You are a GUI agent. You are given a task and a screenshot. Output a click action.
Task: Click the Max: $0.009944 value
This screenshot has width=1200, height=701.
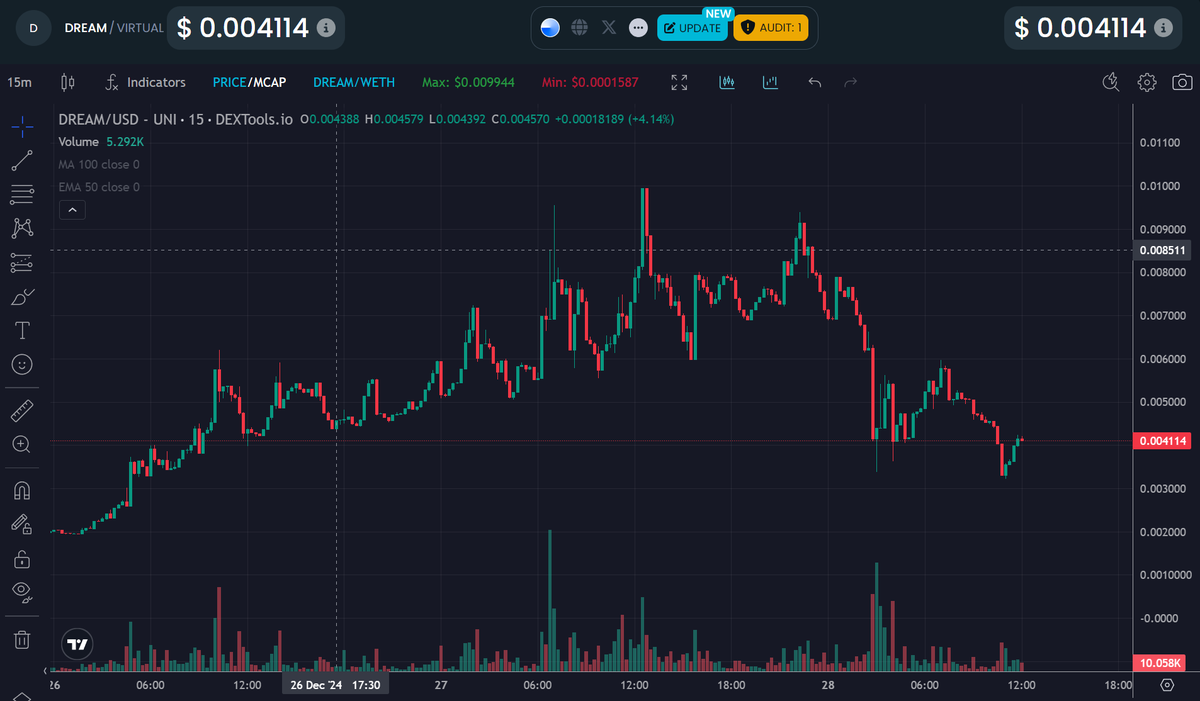[468, 82]
